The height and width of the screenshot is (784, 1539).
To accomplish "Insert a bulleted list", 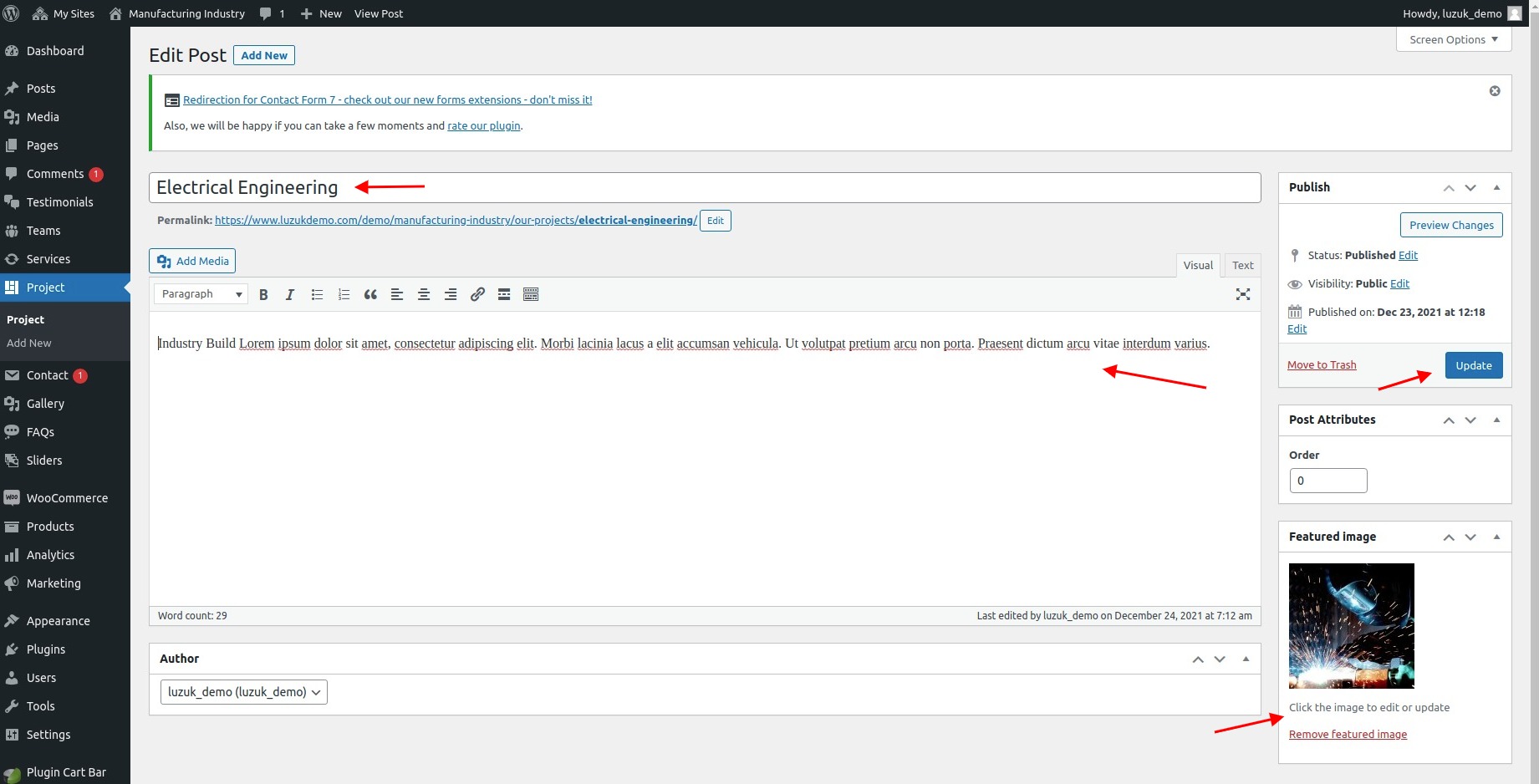I will pos(317,294).
